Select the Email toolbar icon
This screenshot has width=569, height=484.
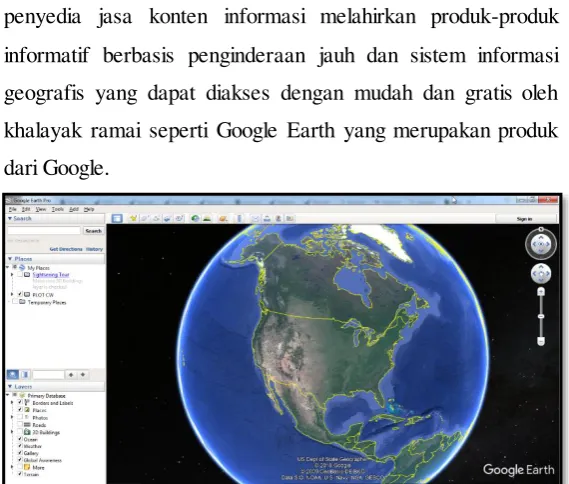coord(255,218)
